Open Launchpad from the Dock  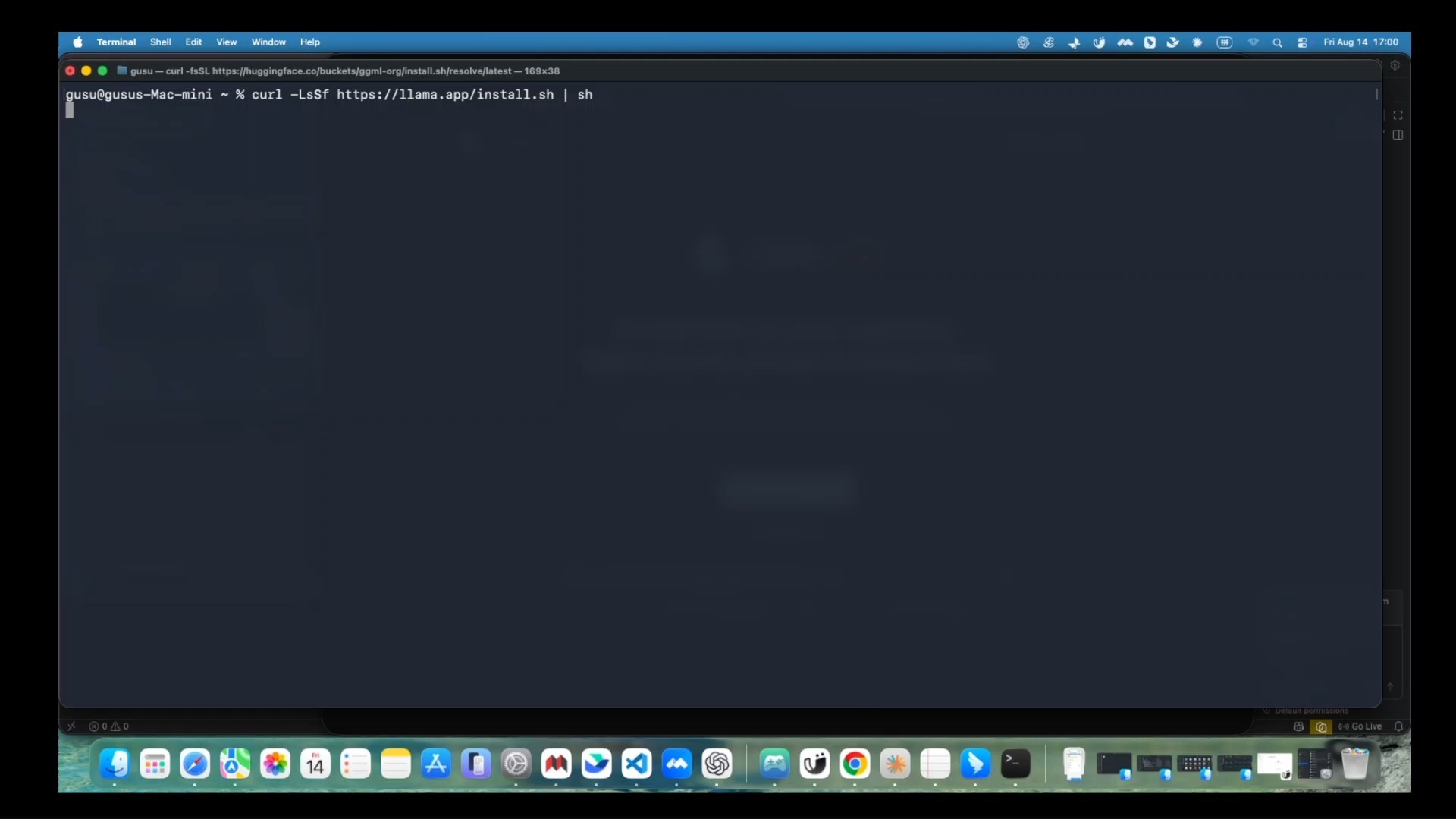155,764
